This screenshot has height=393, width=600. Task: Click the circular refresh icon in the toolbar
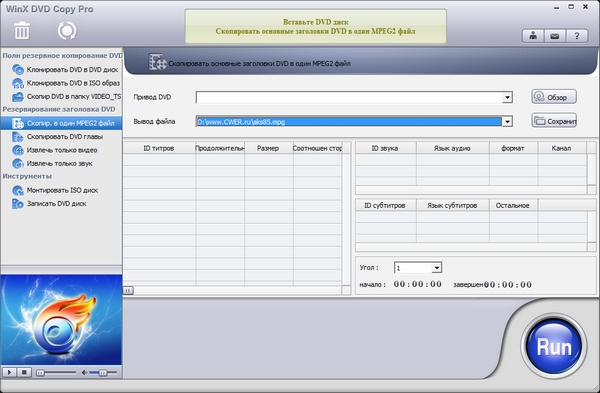(67, 31)
